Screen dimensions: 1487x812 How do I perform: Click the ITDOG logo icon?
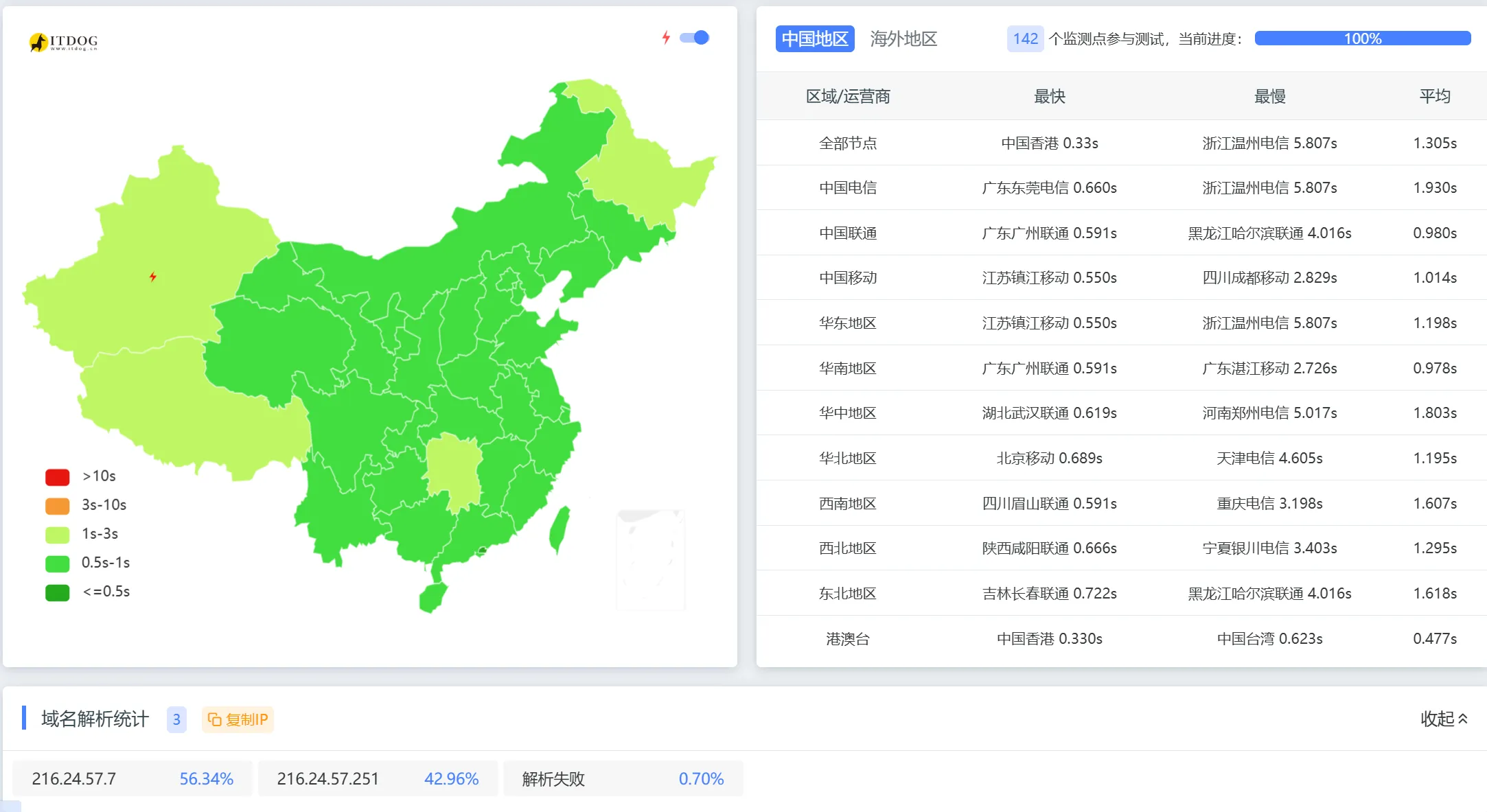coord(40,43)
